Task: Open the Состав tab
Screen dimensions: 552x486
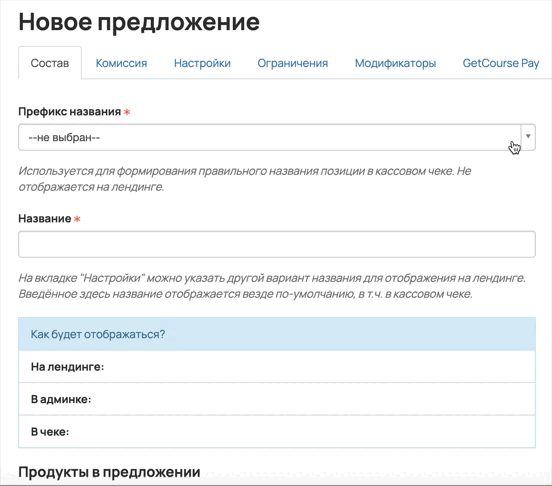Action: point(50,63)
